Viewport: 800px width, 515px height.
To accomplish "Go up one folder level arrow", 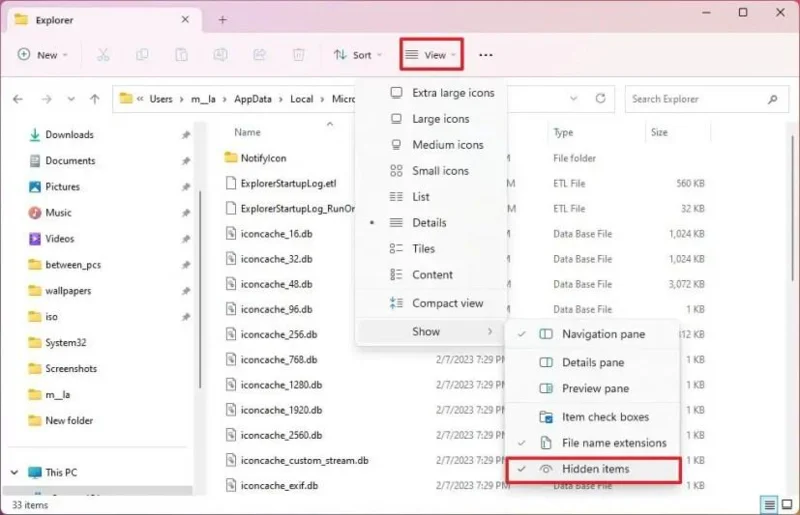I will (95, 99).
